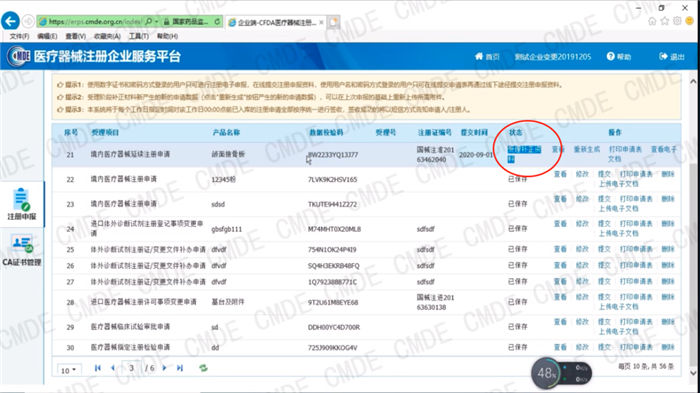Jump to first page with pager icon
This screenshot has width=700, height=393.
coord(97,368)
